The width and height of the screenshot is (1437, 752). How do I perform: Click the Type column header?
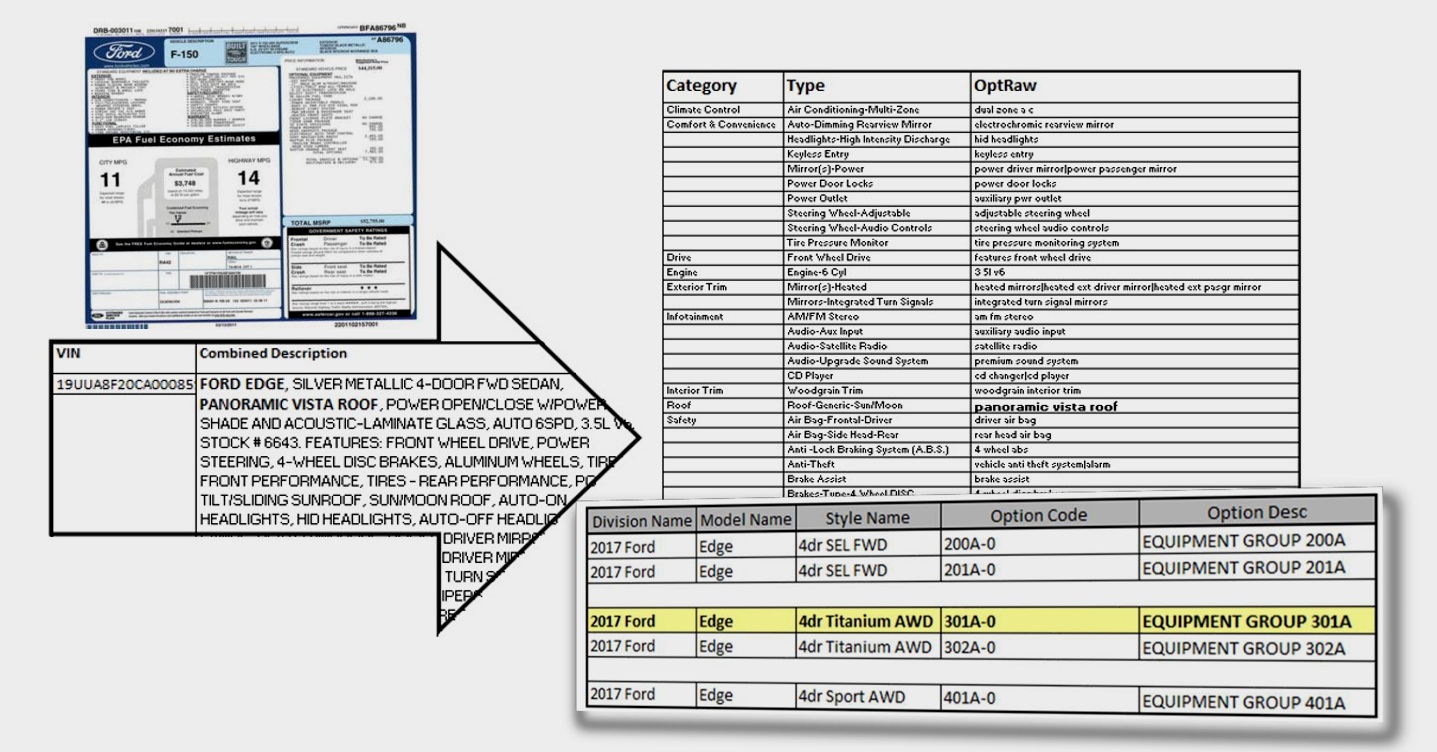[875, 85]
